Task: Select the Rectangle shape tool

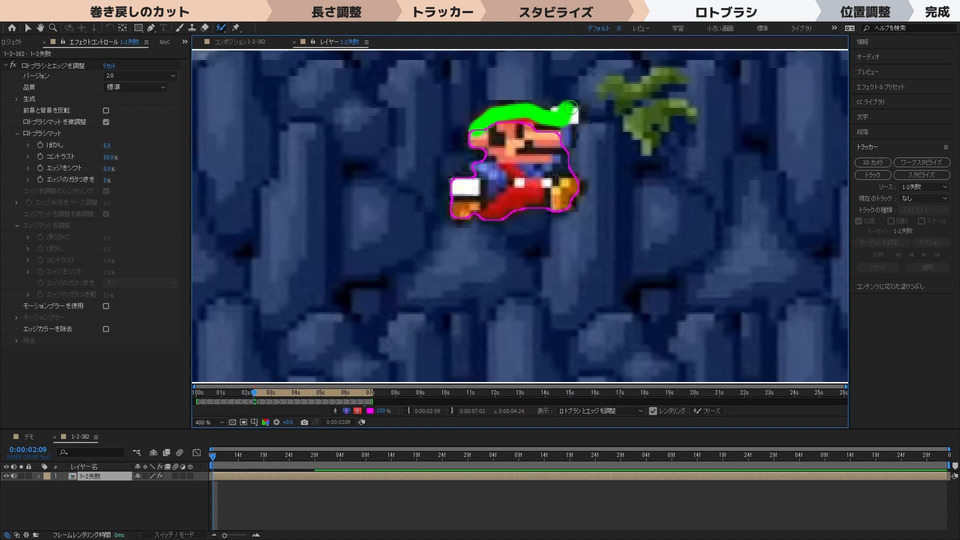Action: pyautogui.click(x=138, y=28)
